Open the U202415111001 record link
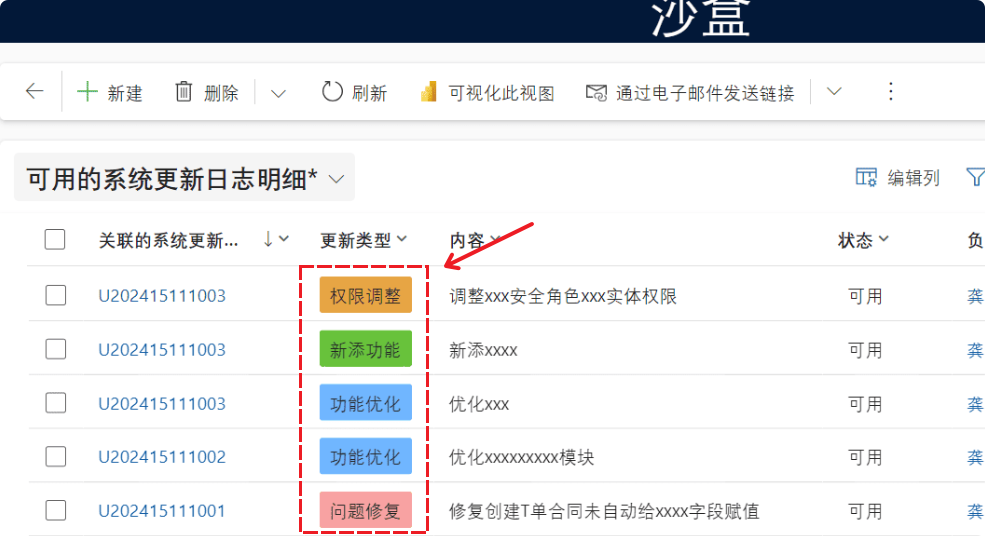The height and width of the screenshot is (536, 985). pyautogui.click(x=161, y=511)
